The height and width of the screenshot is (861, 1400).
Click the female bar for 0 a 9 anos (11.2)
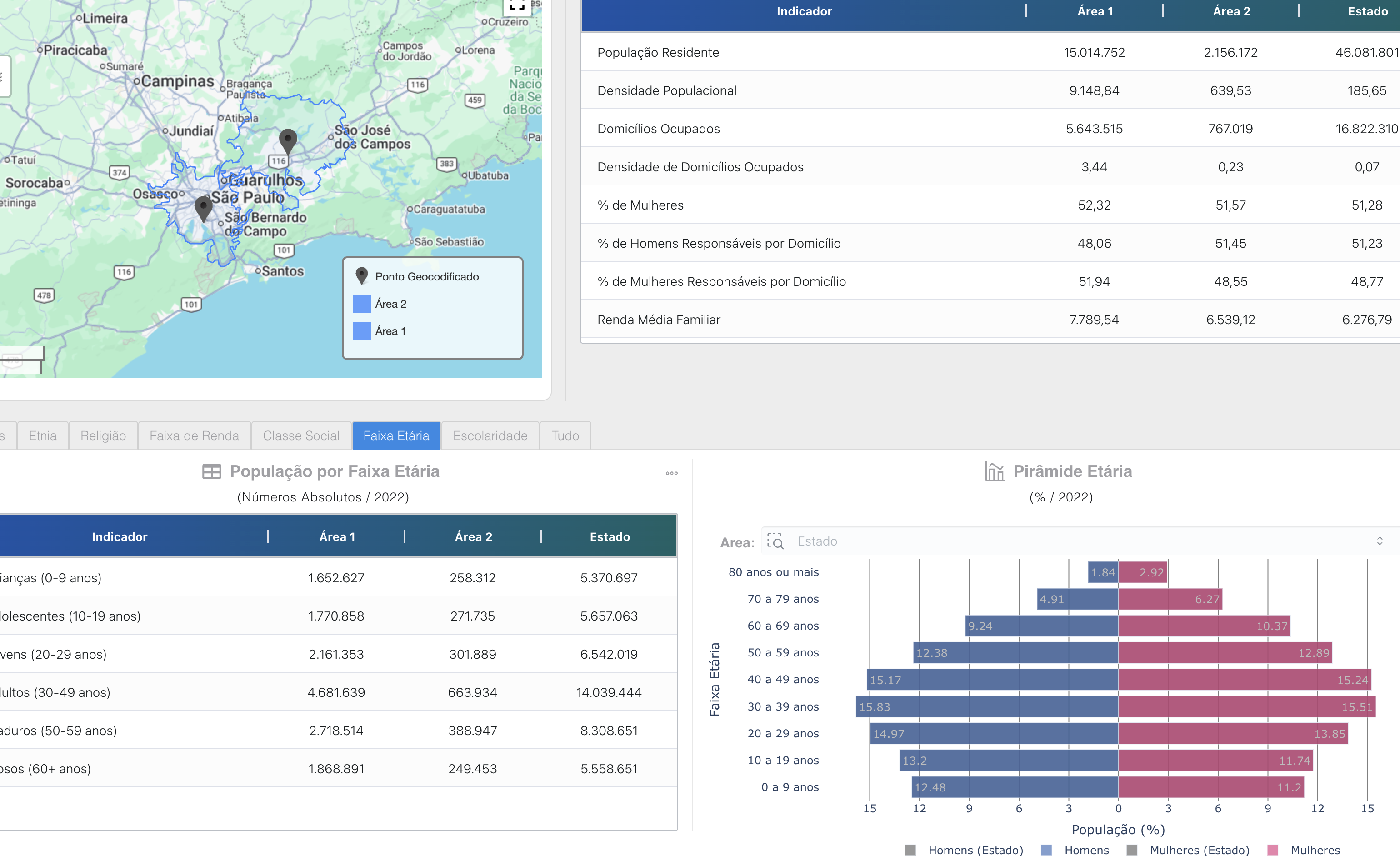(x=1211, y=787)
